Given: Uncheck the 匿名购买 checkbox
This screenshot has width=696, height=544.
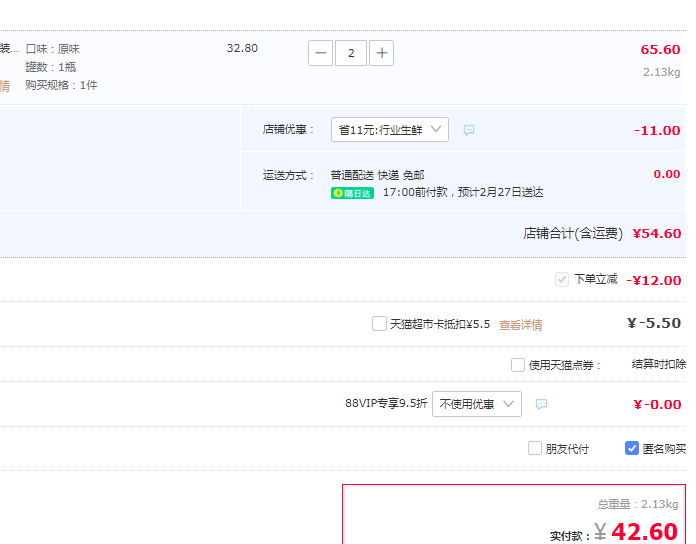Looking at the screenshot, I should tap(632, 448).
